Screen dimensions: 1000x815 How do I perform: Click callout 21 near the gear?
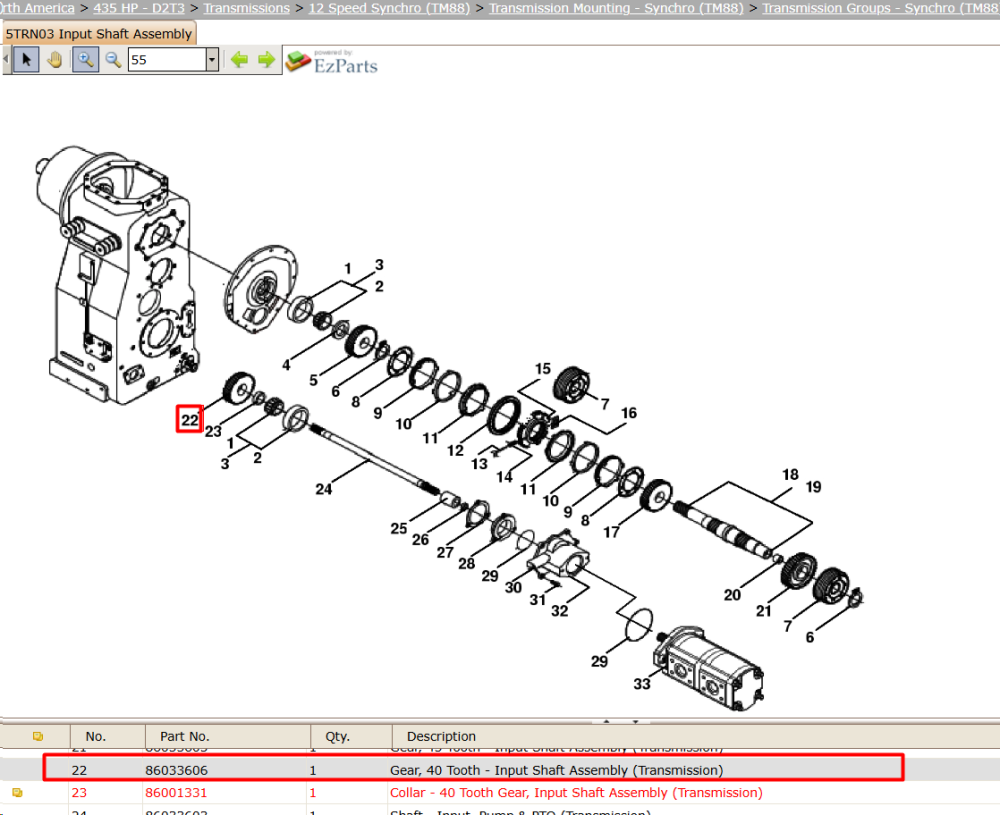pyautogui.click(x=763, y=611)
